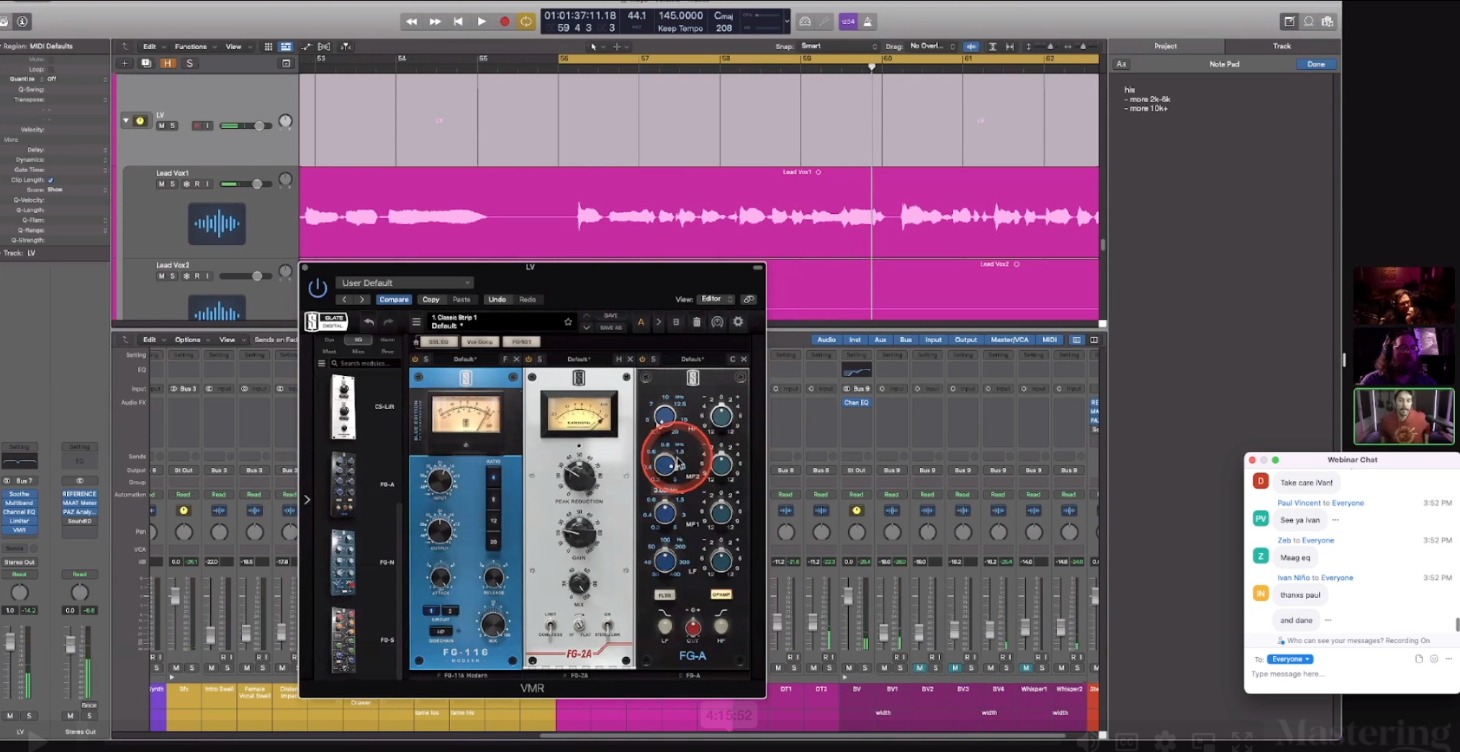Search modules input field

[x=364, y=363]
